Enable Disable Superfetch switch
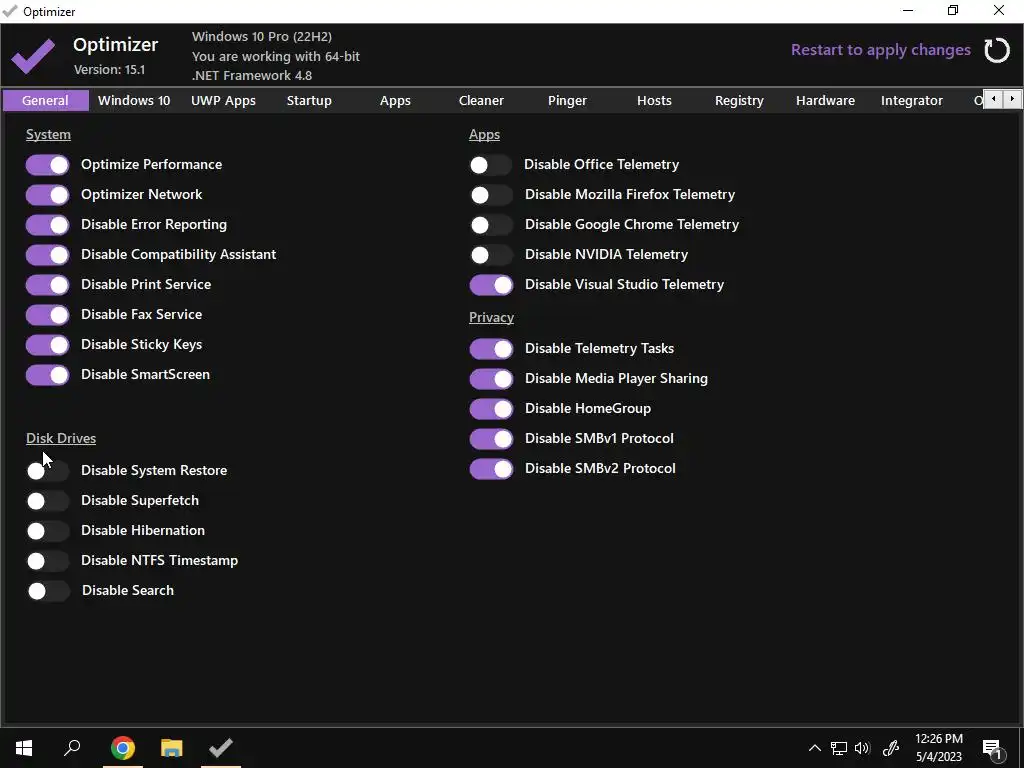 (48, 500)
